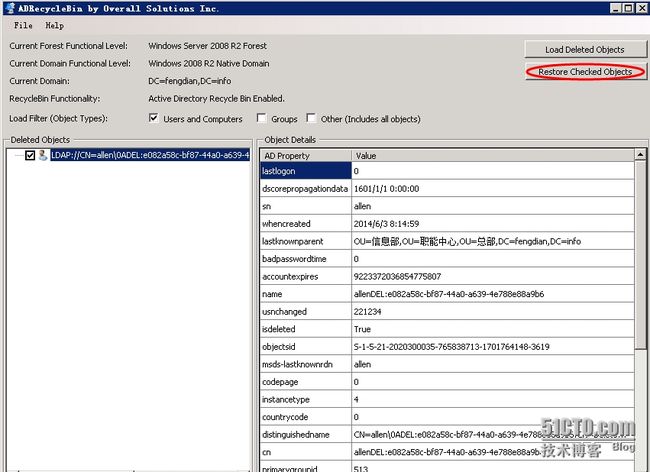Select the countrycode property cell

(x=306, y=417)
